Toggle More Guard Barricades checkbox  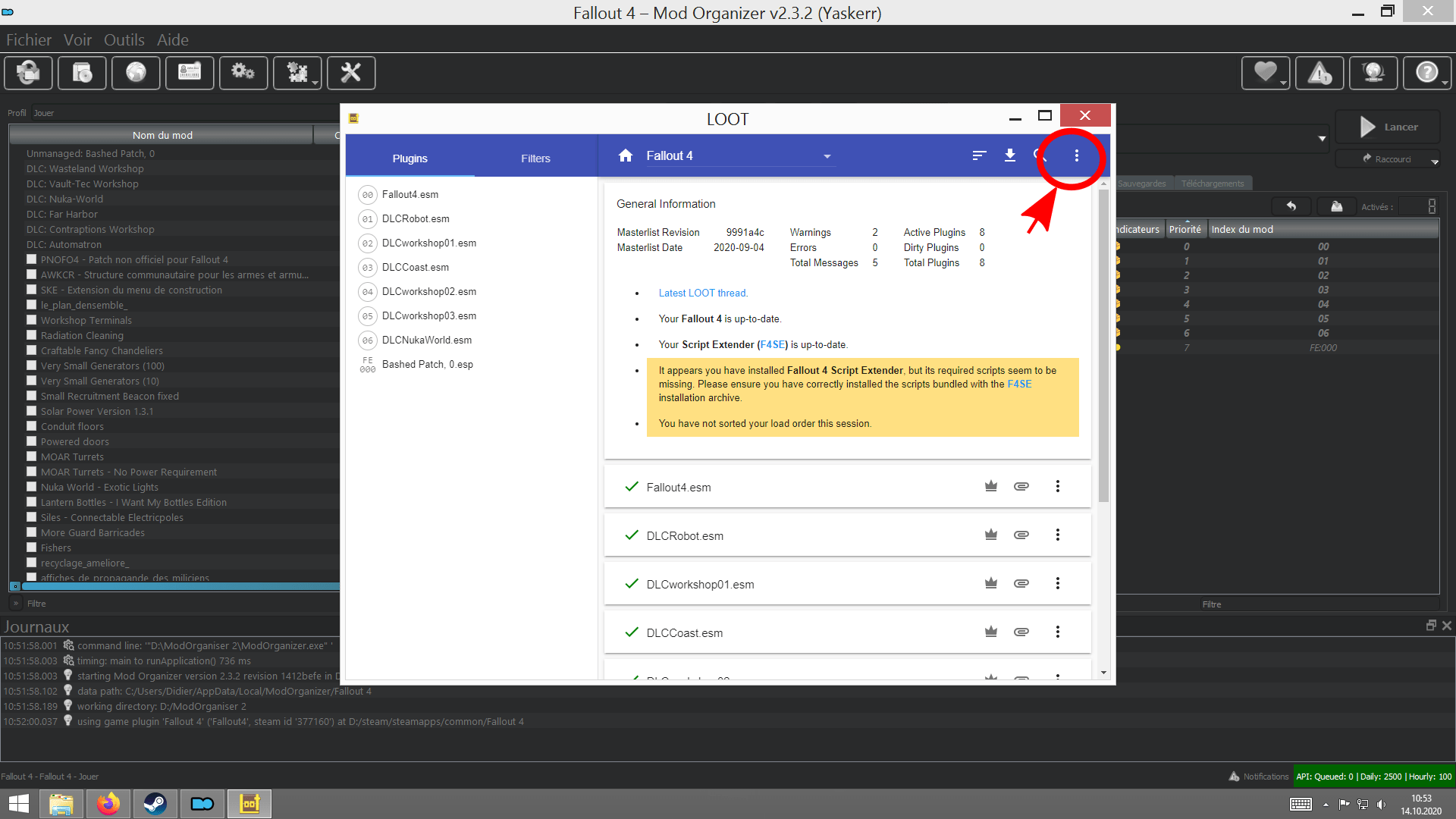(x=32, y=532)
